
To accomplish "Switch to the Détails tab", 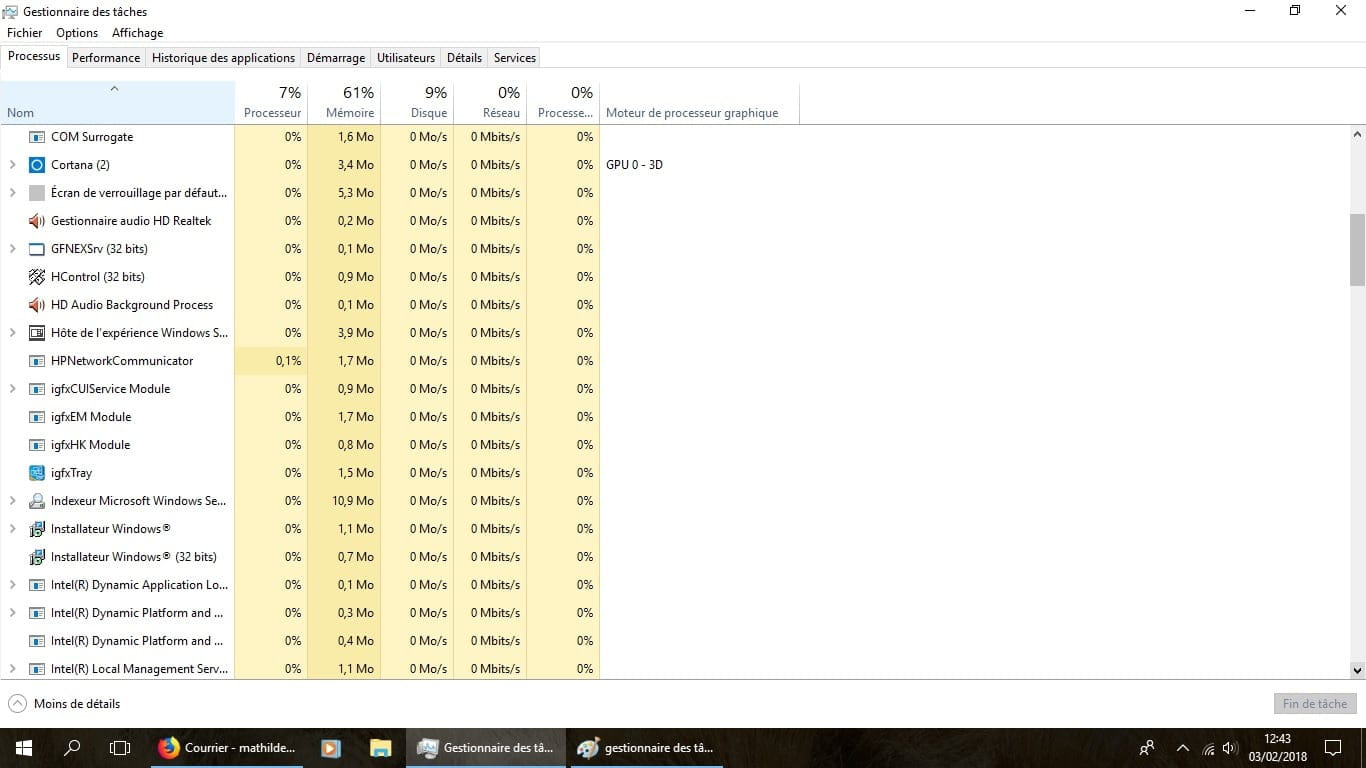I will click(x=464, y=58).
